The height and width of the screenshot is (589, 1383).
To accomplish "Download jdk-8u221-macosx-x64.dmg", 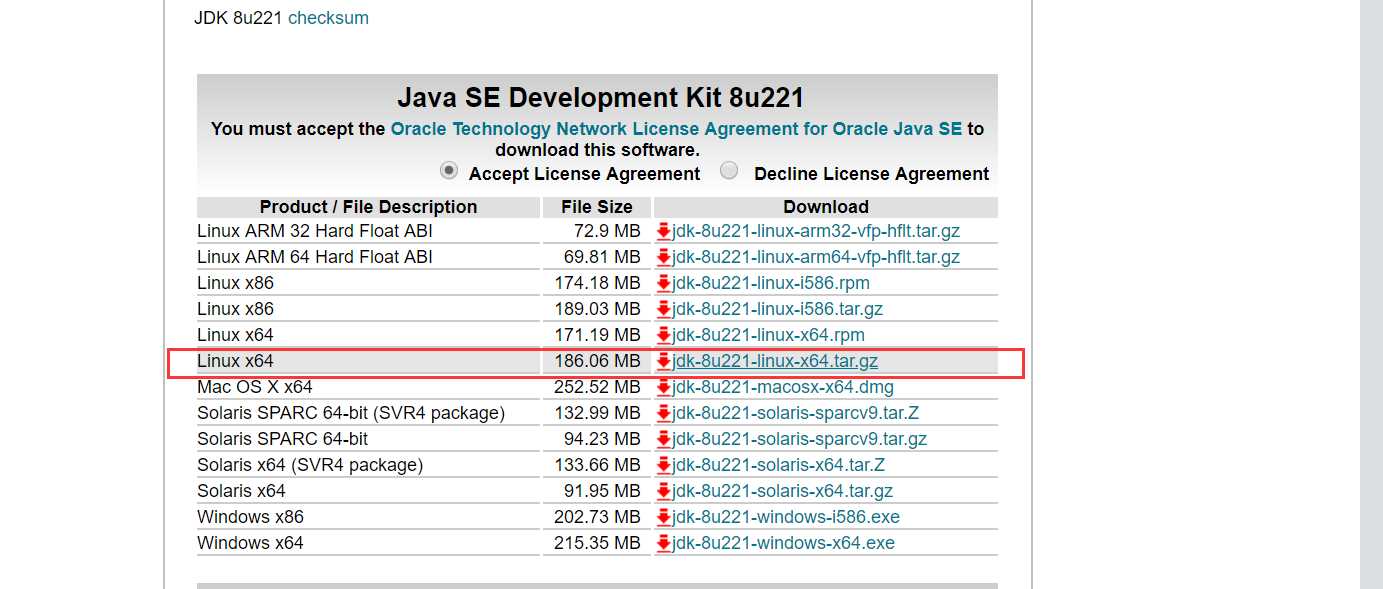I will pyautogui.click(x=783, y=387).
